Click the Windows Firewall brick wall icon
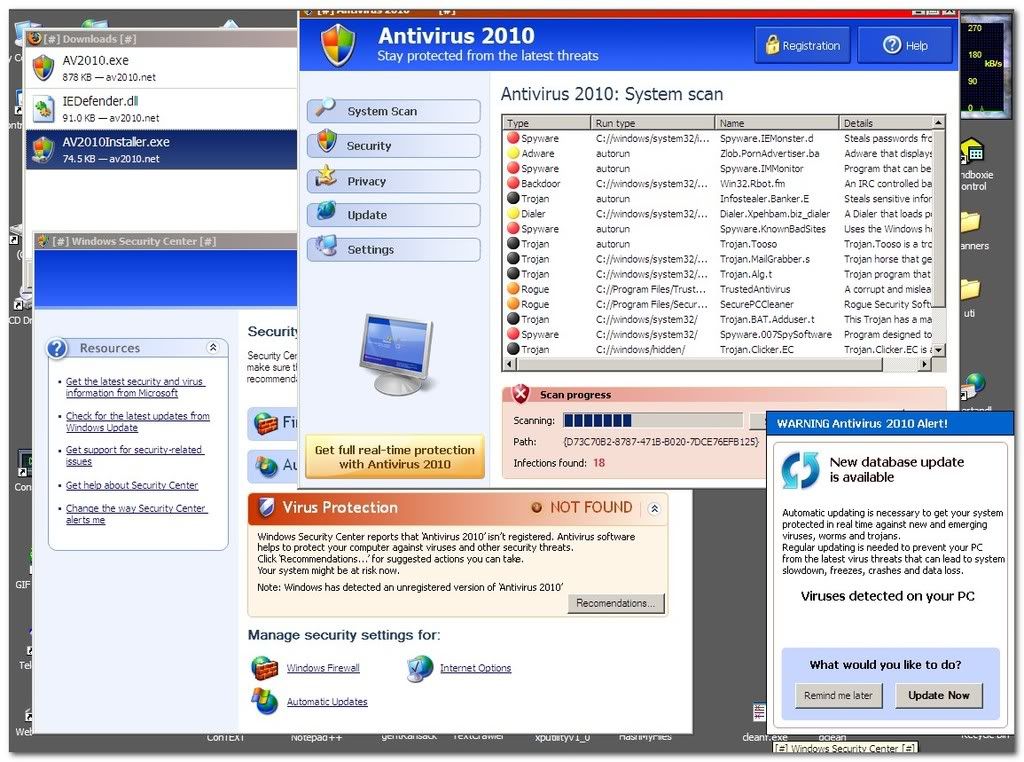 tap(264, 668)
